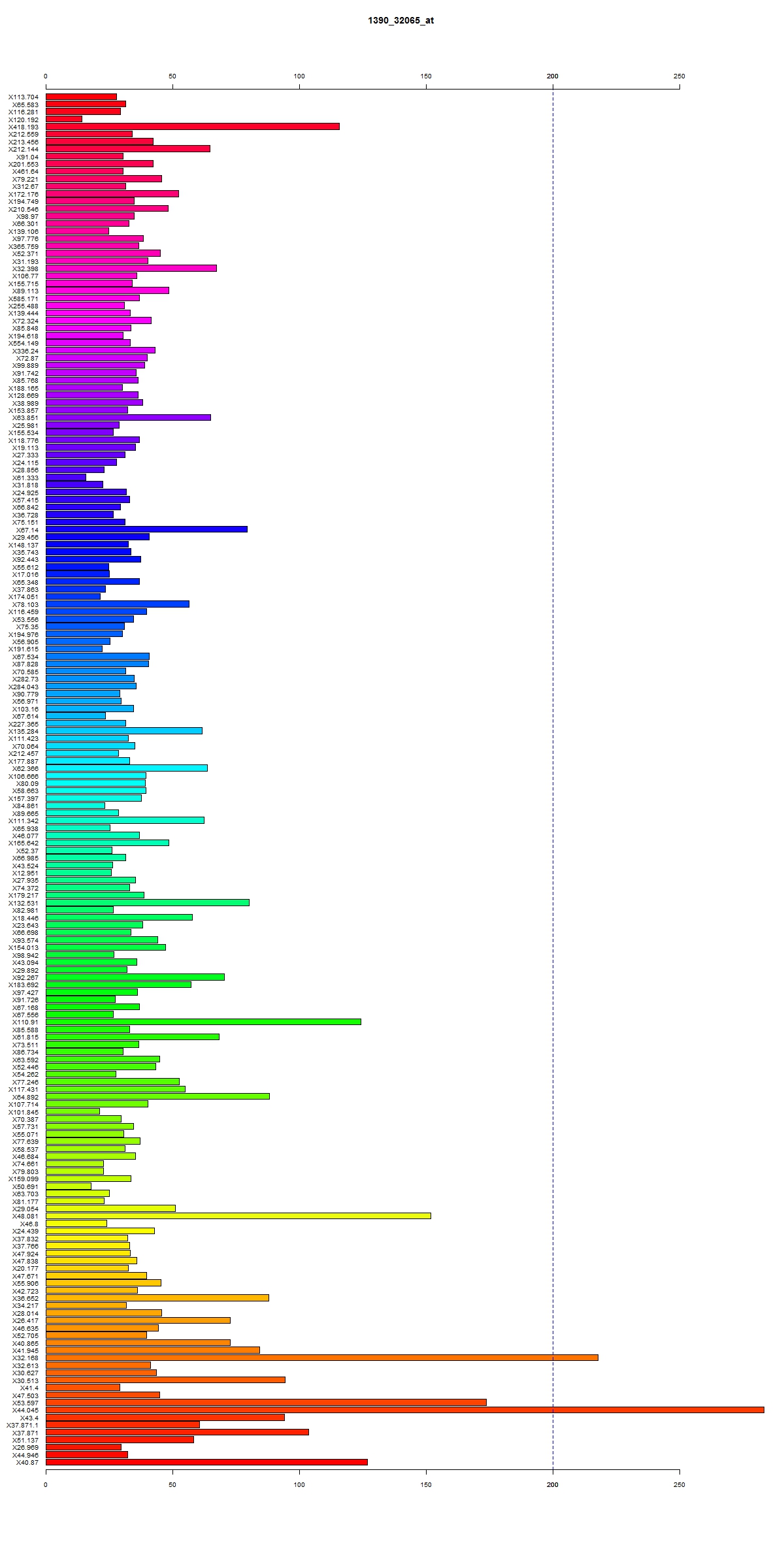784x1568 pixels.
Task: Click the X418.193 label
Action: (24, 127)
